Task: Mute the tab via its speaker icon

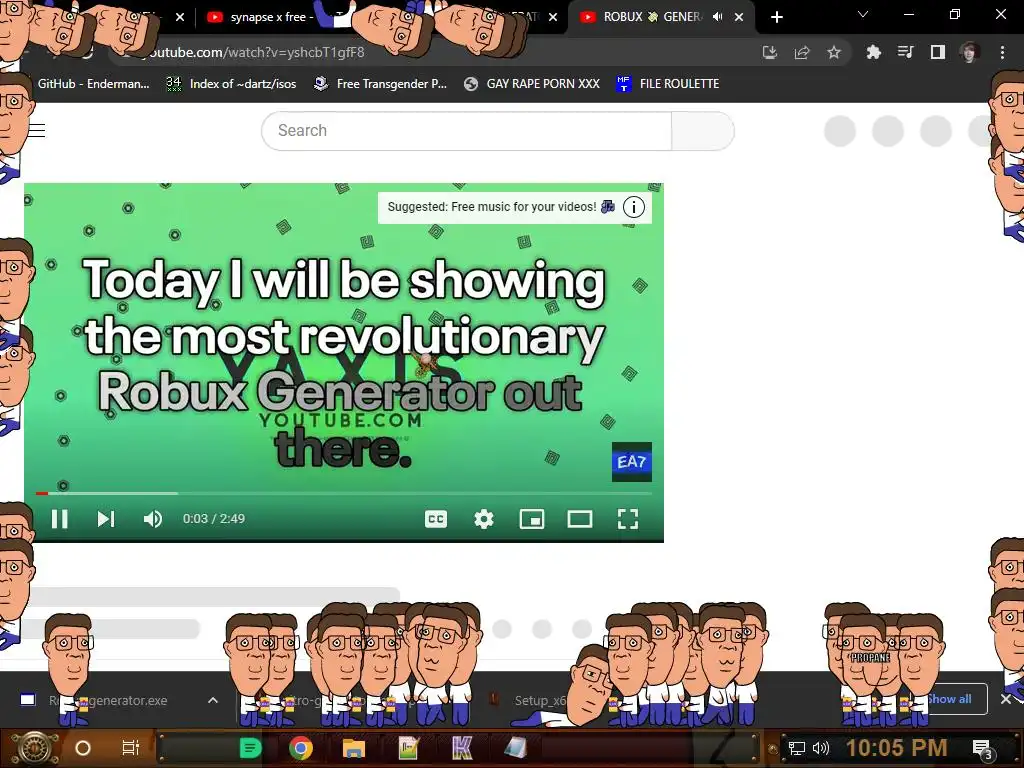Action: point(718,17)
